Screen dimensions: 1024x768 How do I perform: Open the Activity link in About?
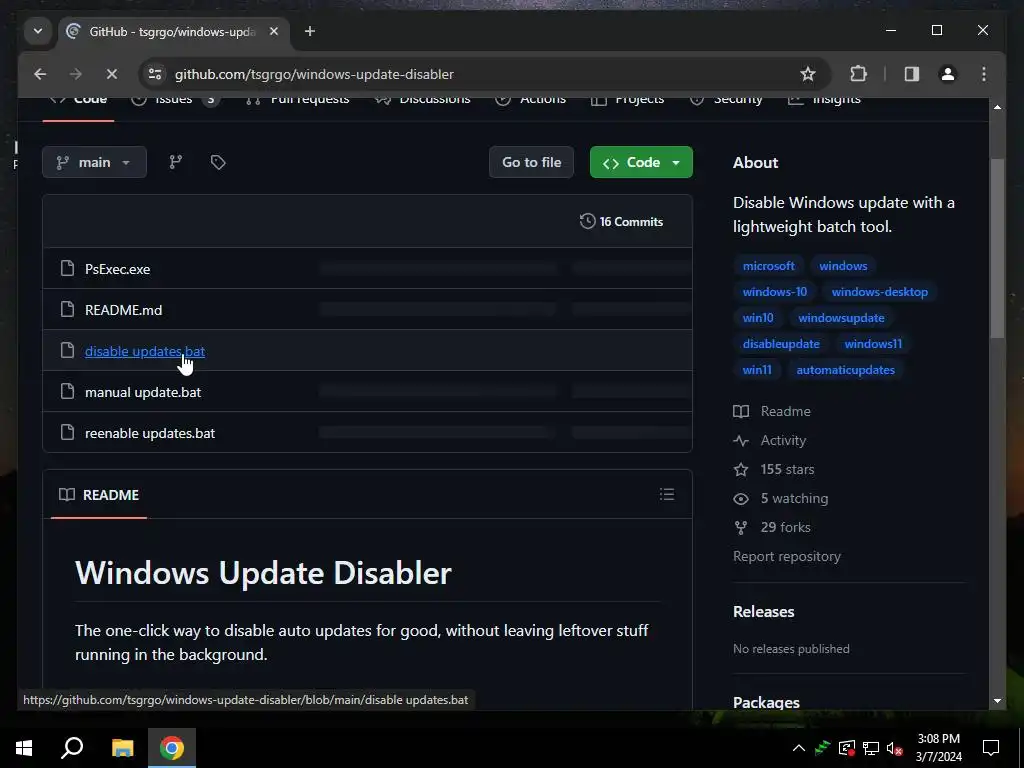(769, 440)
